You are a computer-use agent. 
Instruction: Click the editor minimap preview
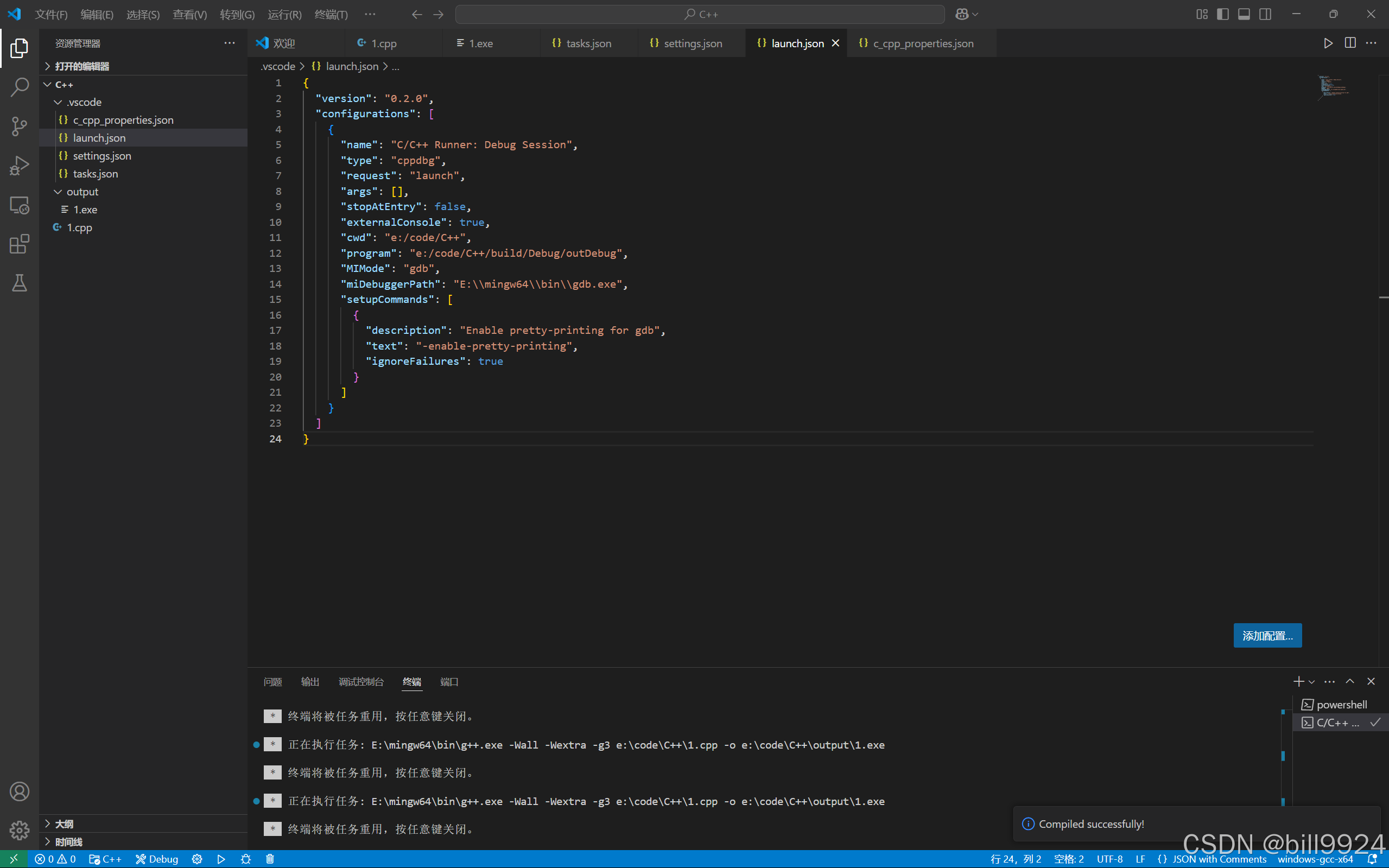pos(1332,86)
